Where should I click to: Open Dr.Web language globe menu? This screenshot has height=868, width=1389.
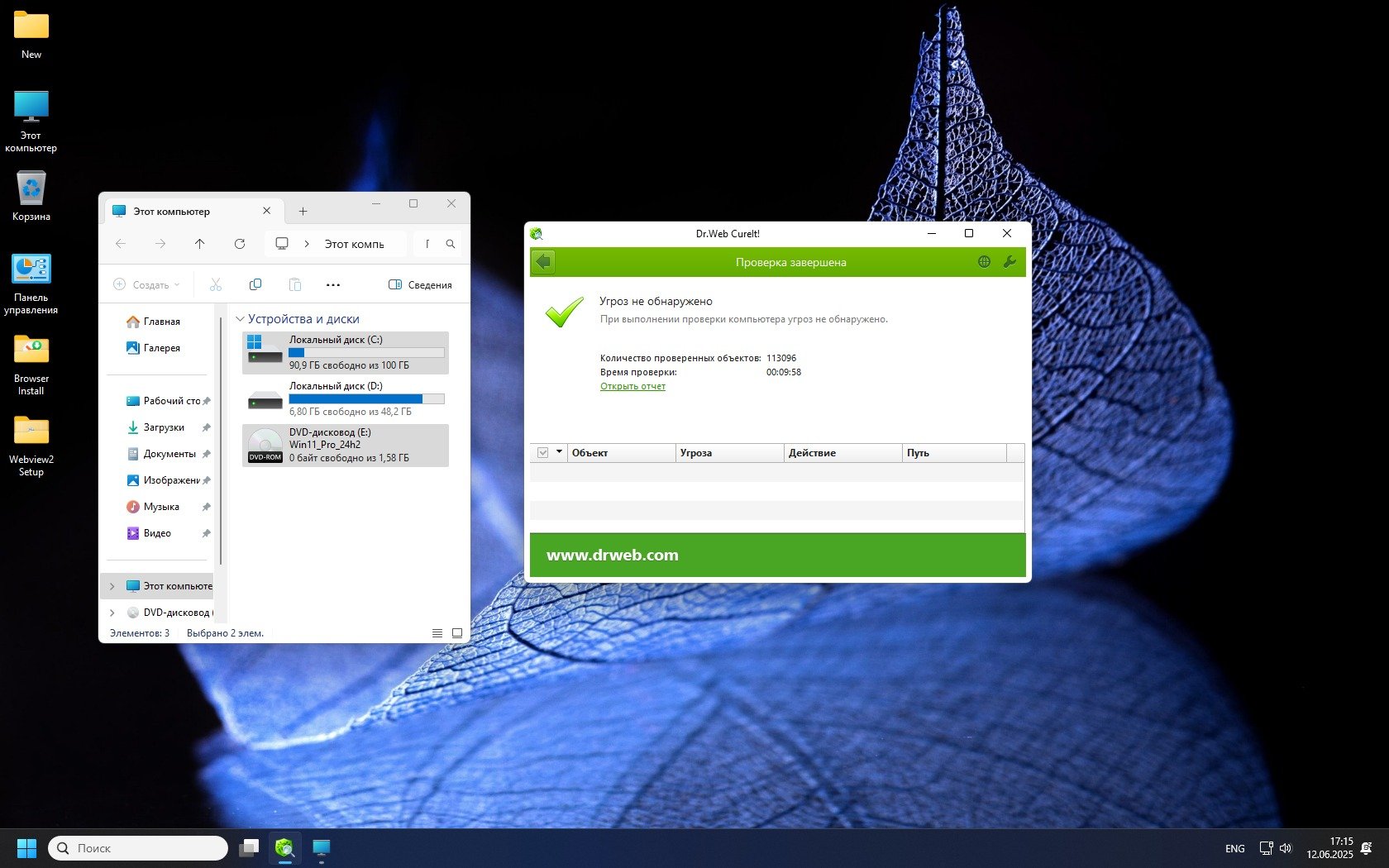point(984,262)
